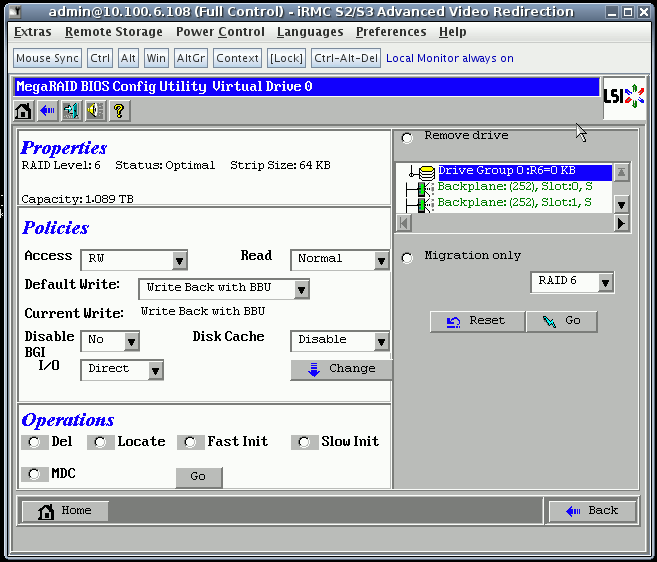Click the Ctrl key button

point(100,58)
